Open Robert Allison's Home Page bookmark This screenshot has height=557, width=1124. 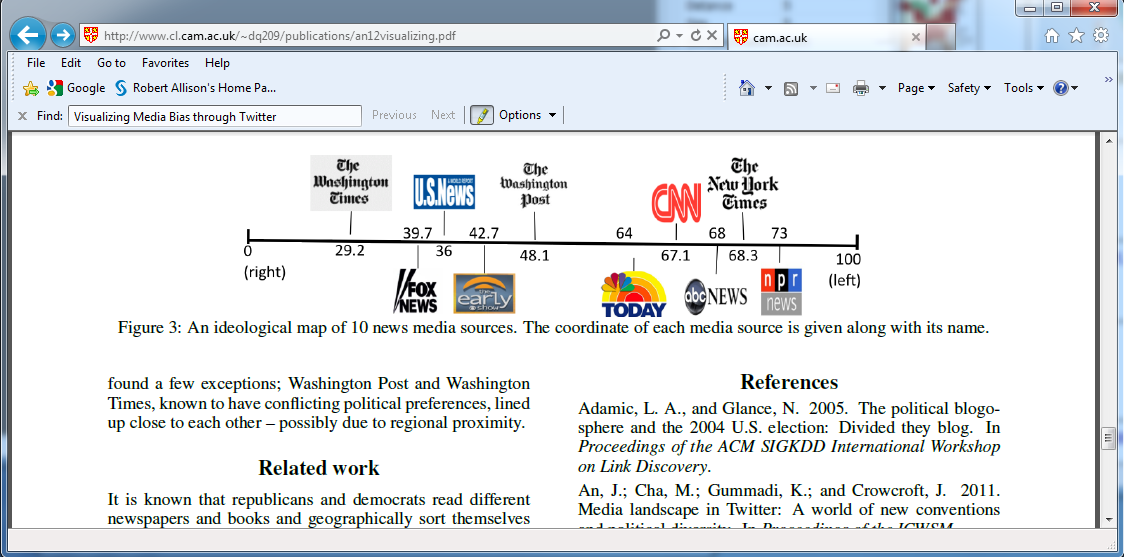195,88
